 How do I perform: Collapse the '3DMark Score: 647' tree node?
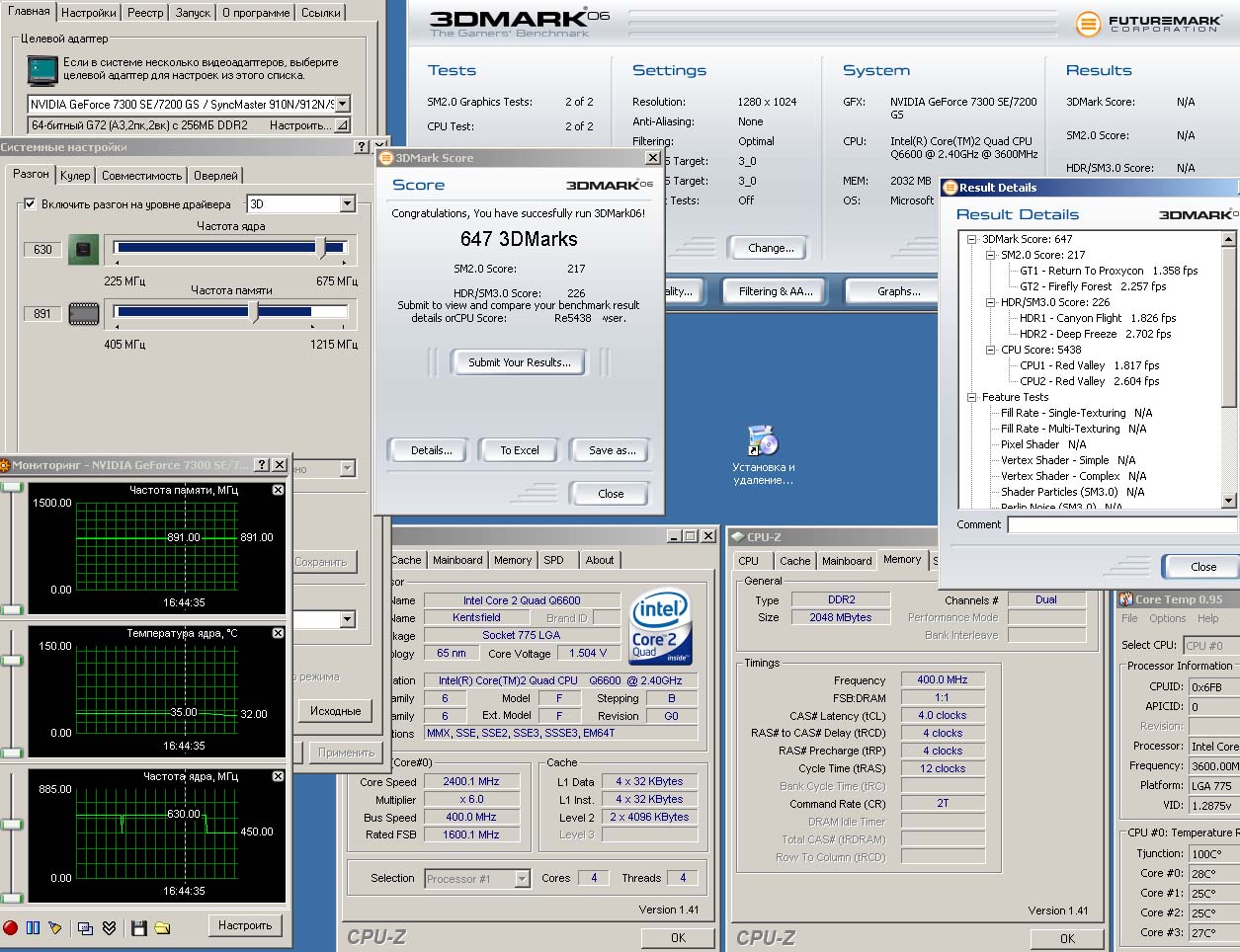click(x=972, y=239)
